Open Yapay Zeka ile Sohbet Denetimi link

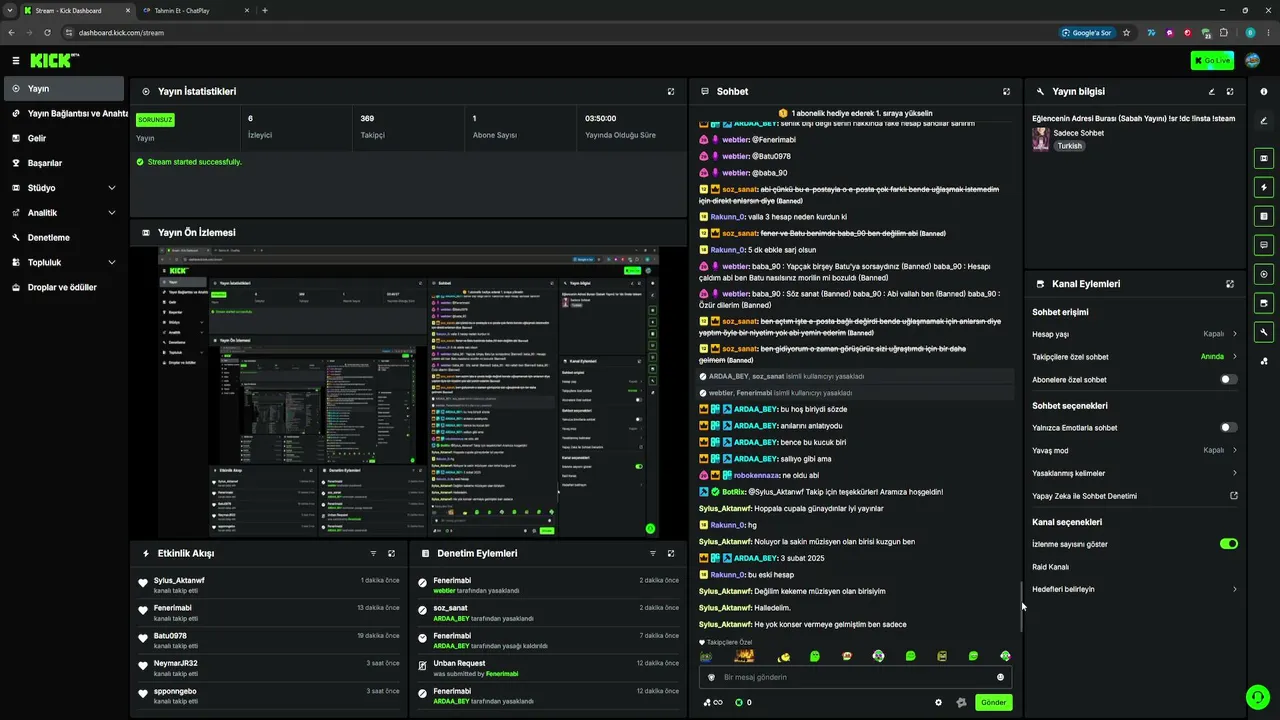click(x=1135, y=496)
